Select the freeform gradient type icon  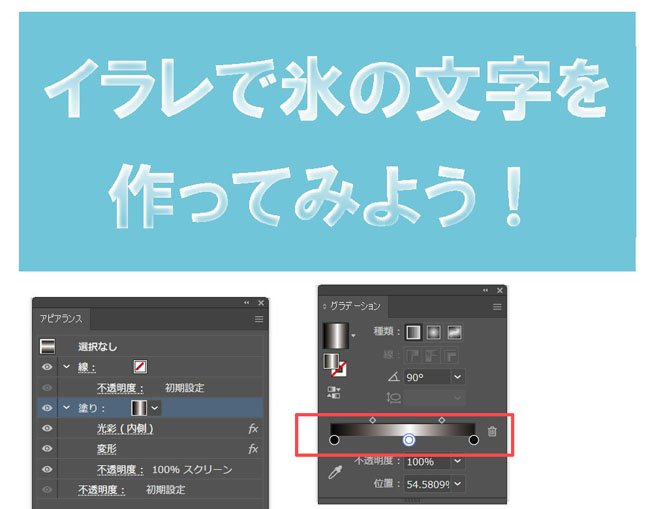(x=454, y=332)
